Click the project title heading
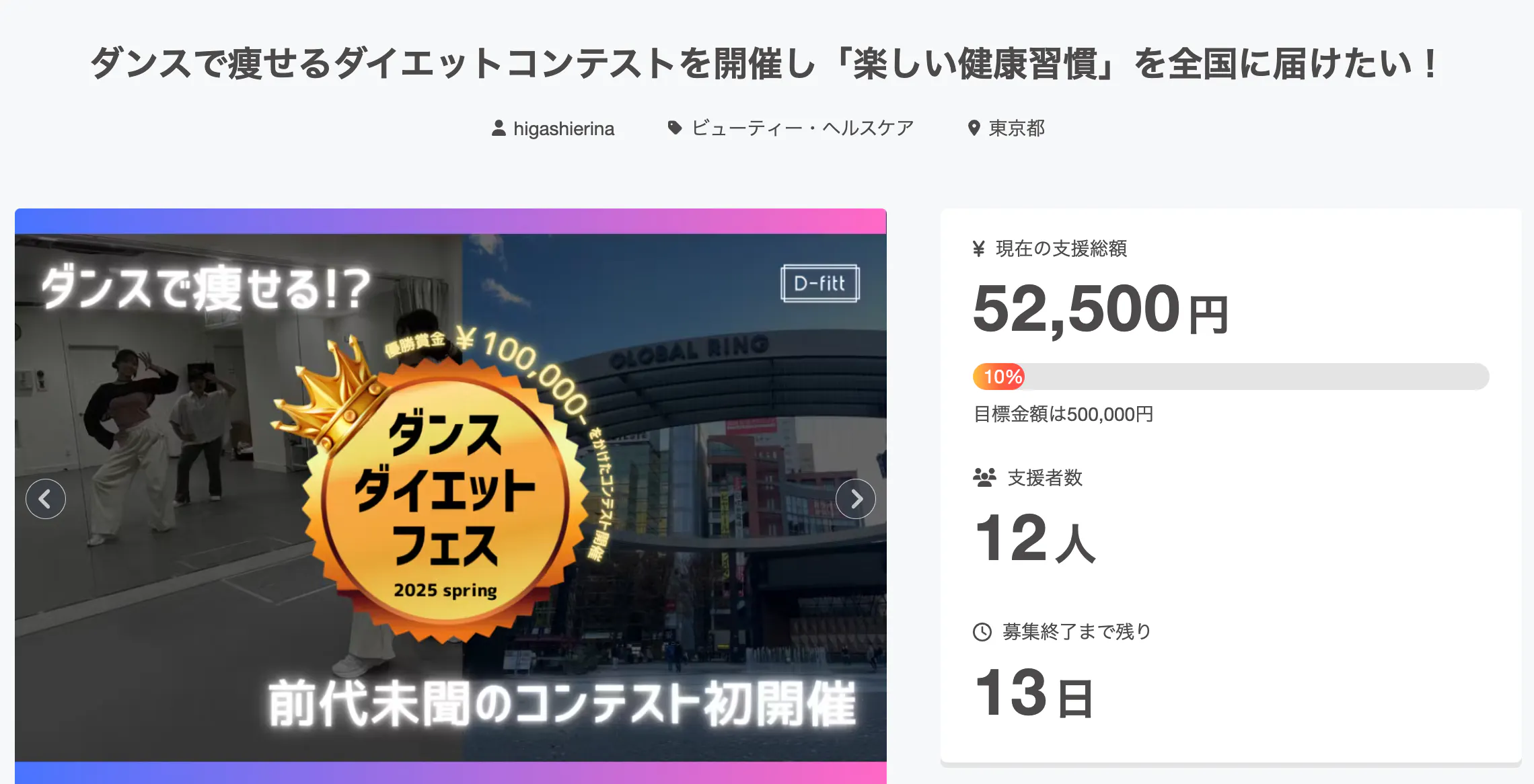The width and height of the screenshot is (1534, 784). coord(766,63)
